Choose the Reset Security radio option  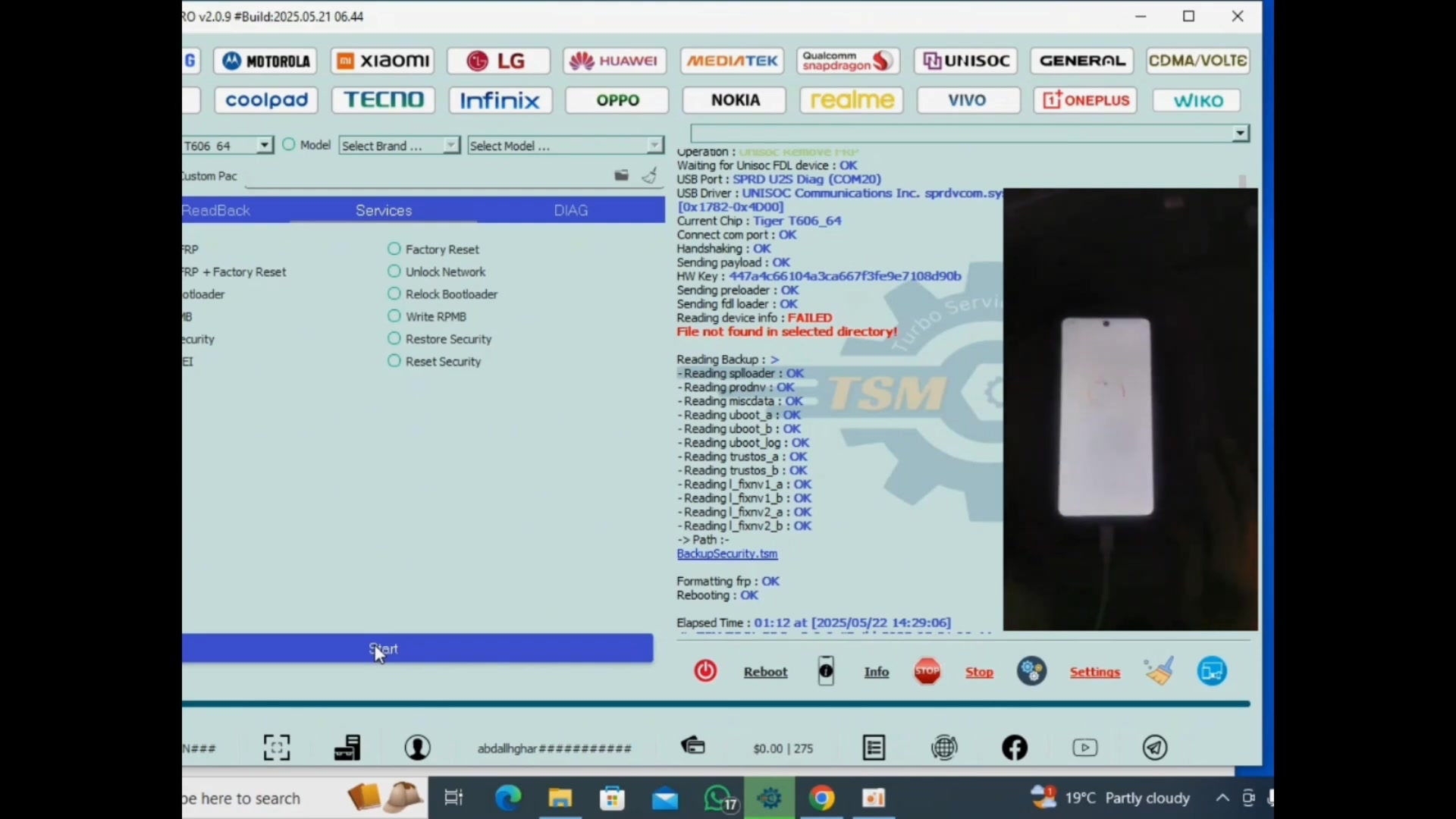[x=394, y=361]
